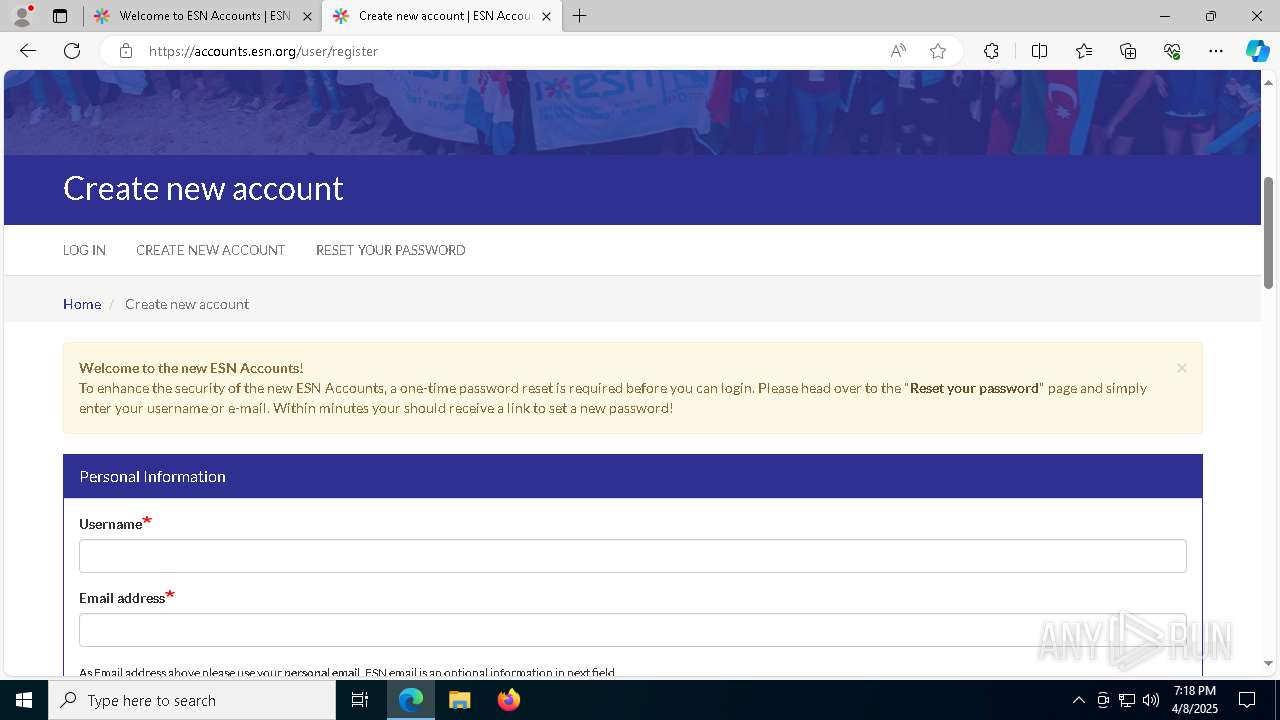The width and height of the screenshot is (1280, 720).
Task: Open the Favorites list icon
Action: 1084,51
